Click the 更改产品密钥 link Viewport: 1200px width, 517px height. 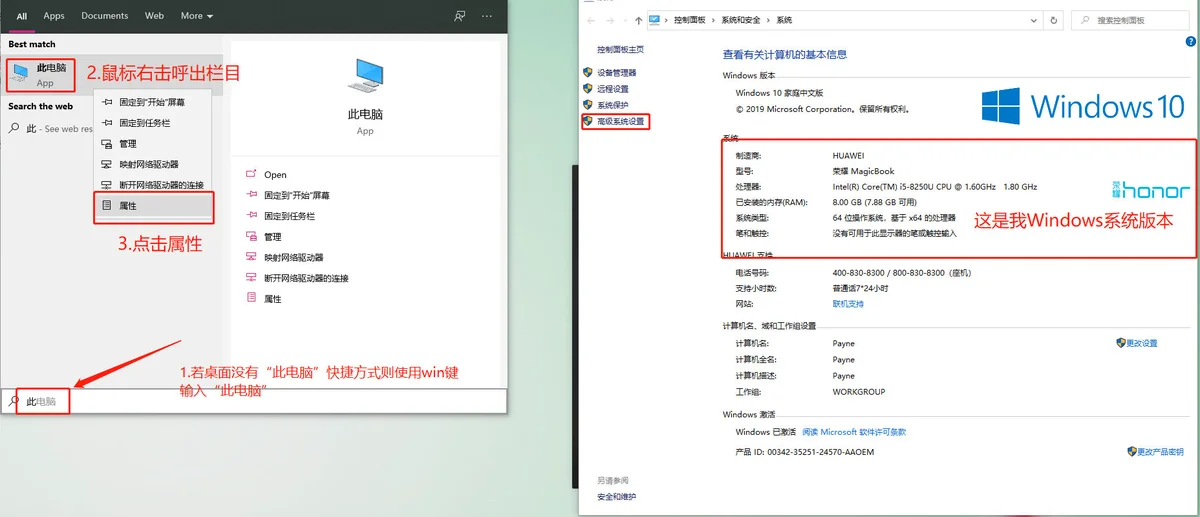(1160, 452)
